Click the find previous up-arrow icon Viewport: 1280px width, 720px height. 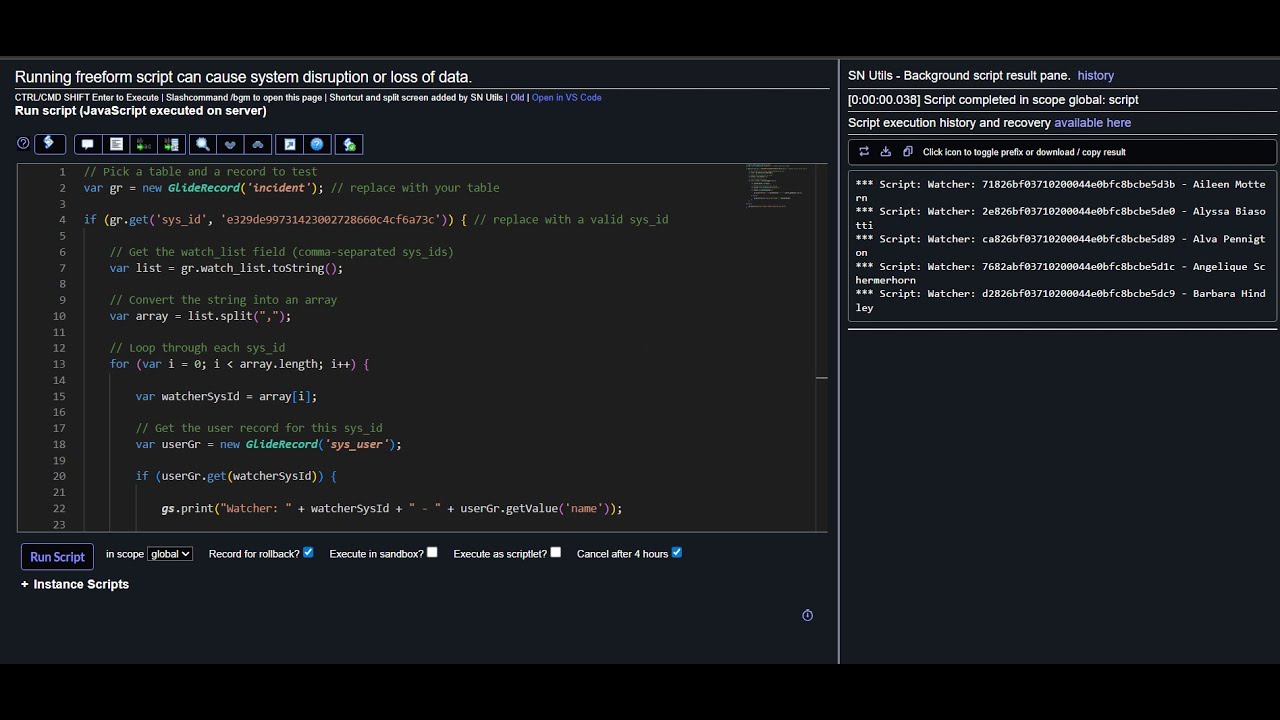coord(258,144)
